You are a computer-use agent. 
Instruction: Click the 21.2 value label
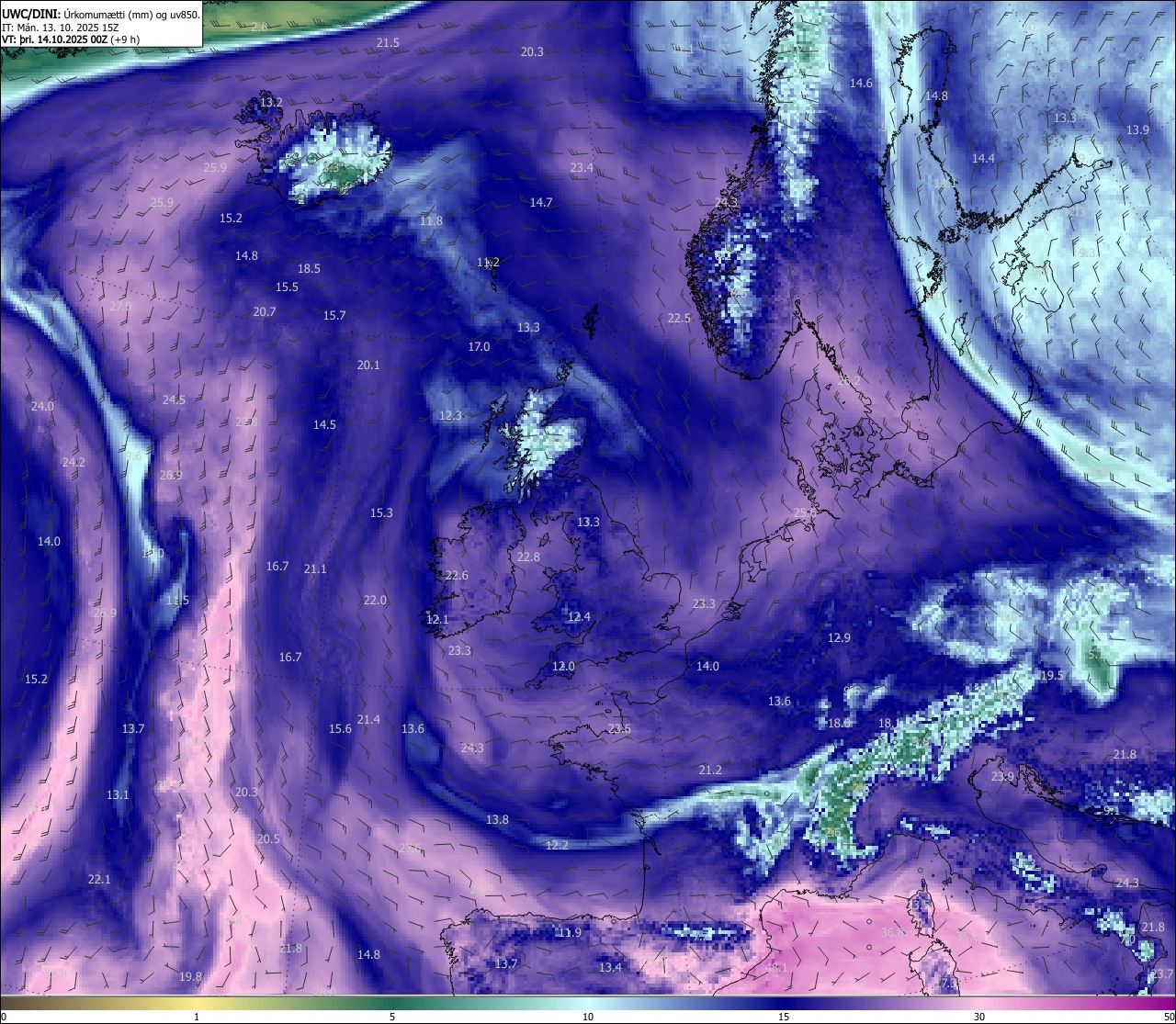point(710,771)
